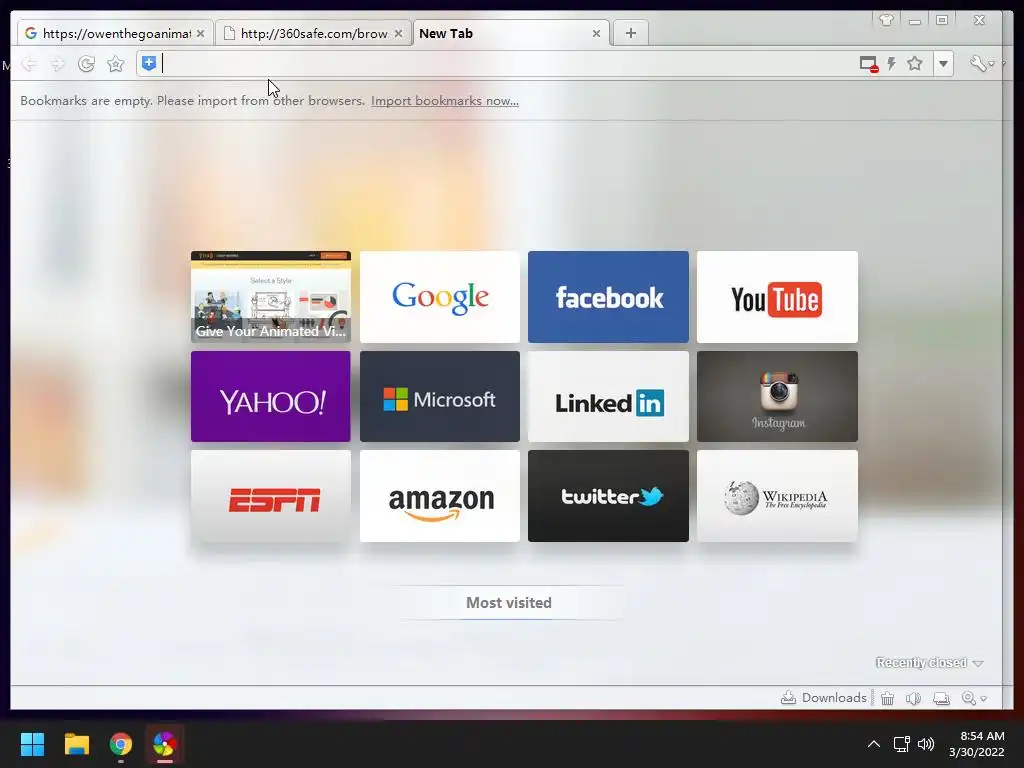Open the Windows Start menu
The image size is (1024, 768).
pyautogui.click(x=32, y=744)
